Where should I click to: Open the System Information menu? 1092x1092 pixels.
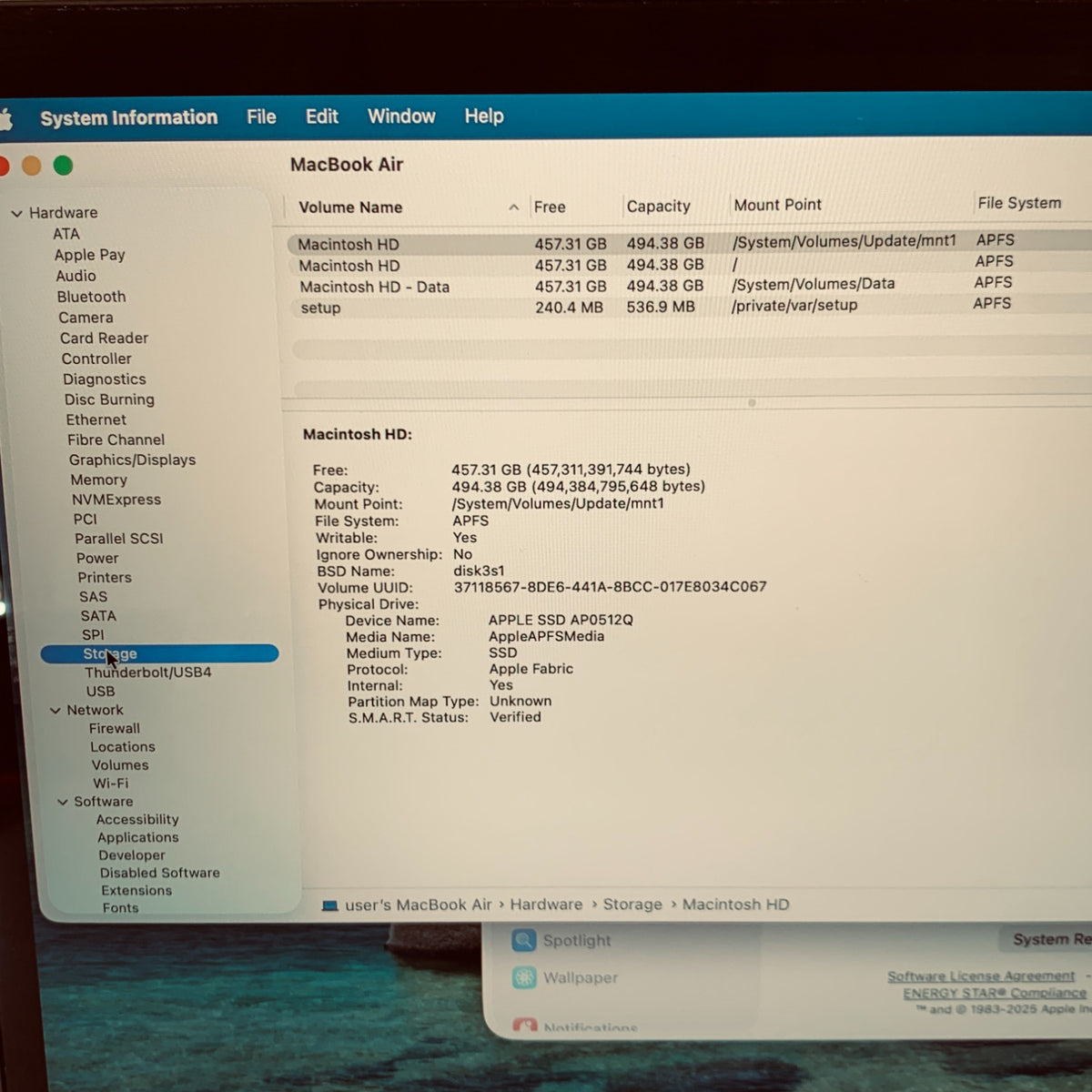(x=129, y=117)
